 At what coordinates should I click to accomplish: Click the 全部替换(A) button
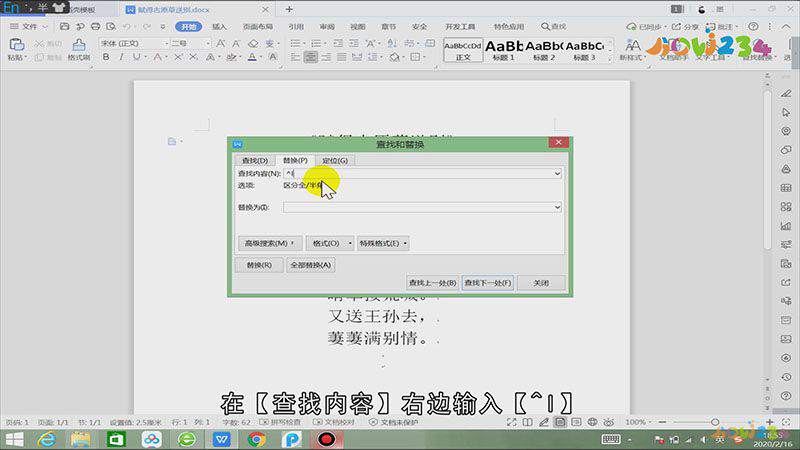(311, 265)
